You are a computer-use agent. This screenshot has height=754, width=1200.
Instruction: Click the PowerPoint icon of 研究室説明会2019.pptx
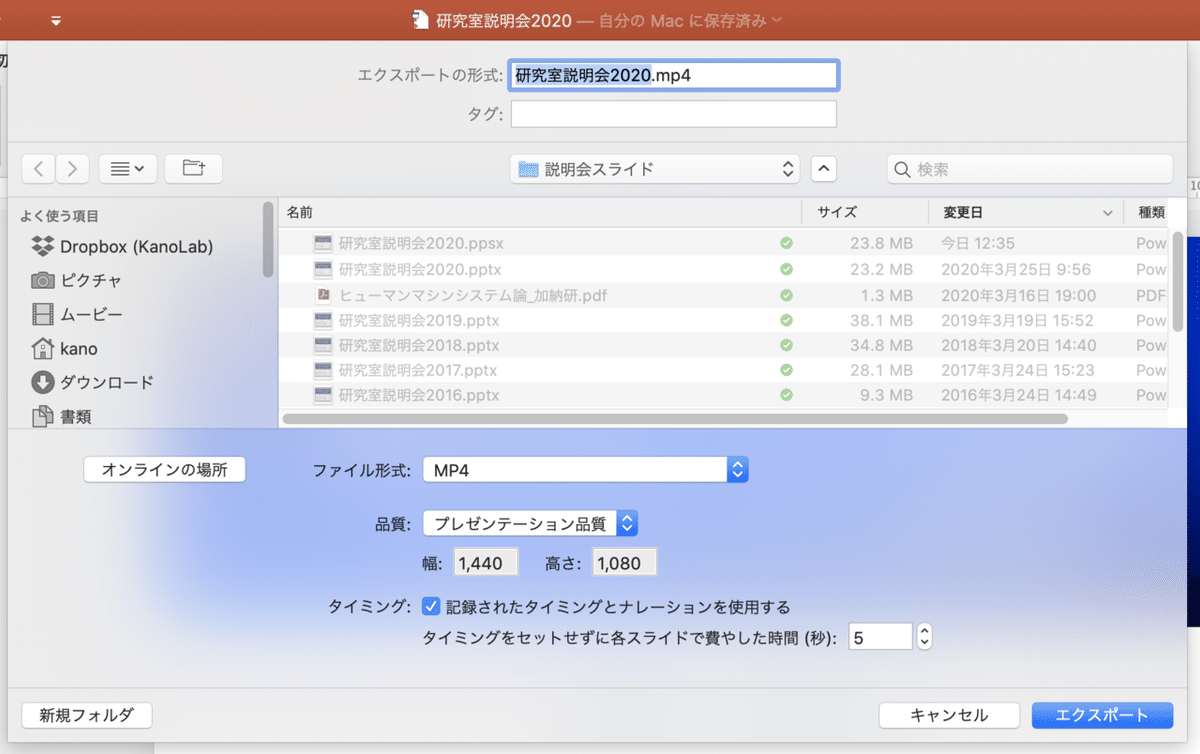point(322,319)
